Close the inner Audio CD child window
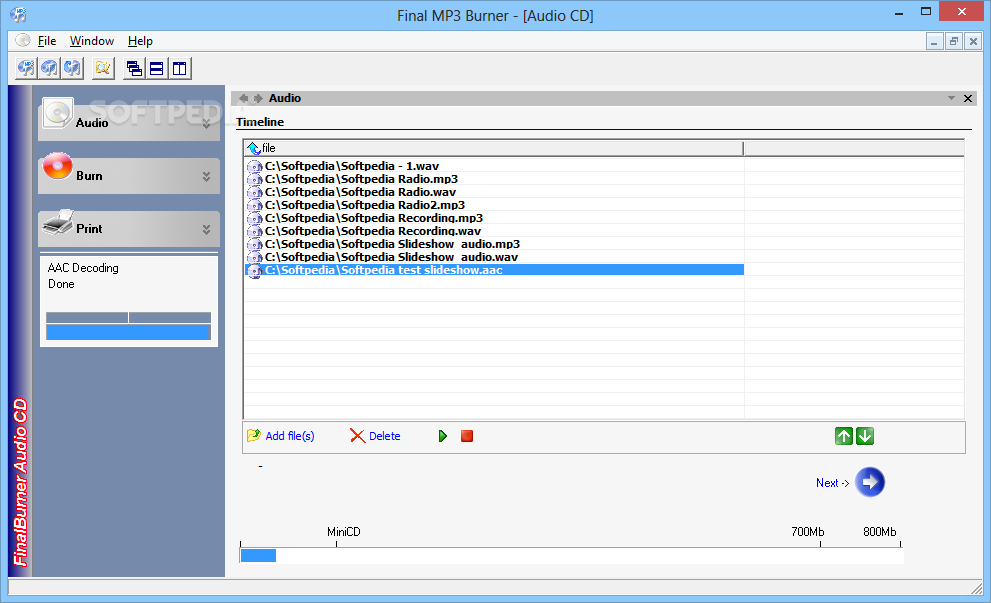 point(973,42)
